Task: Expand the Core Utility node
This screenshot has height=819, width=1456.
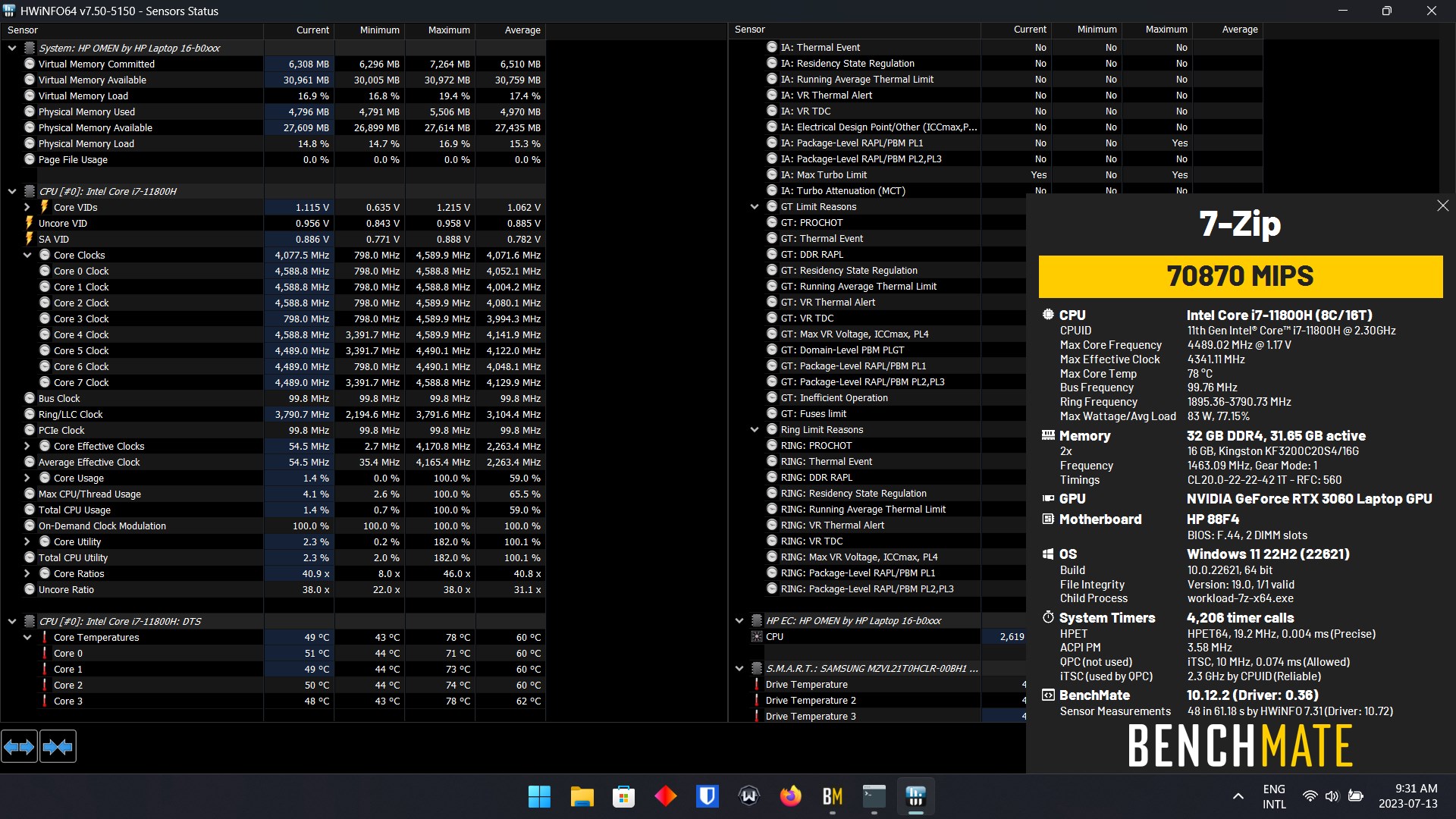Action: coord(27,541)
